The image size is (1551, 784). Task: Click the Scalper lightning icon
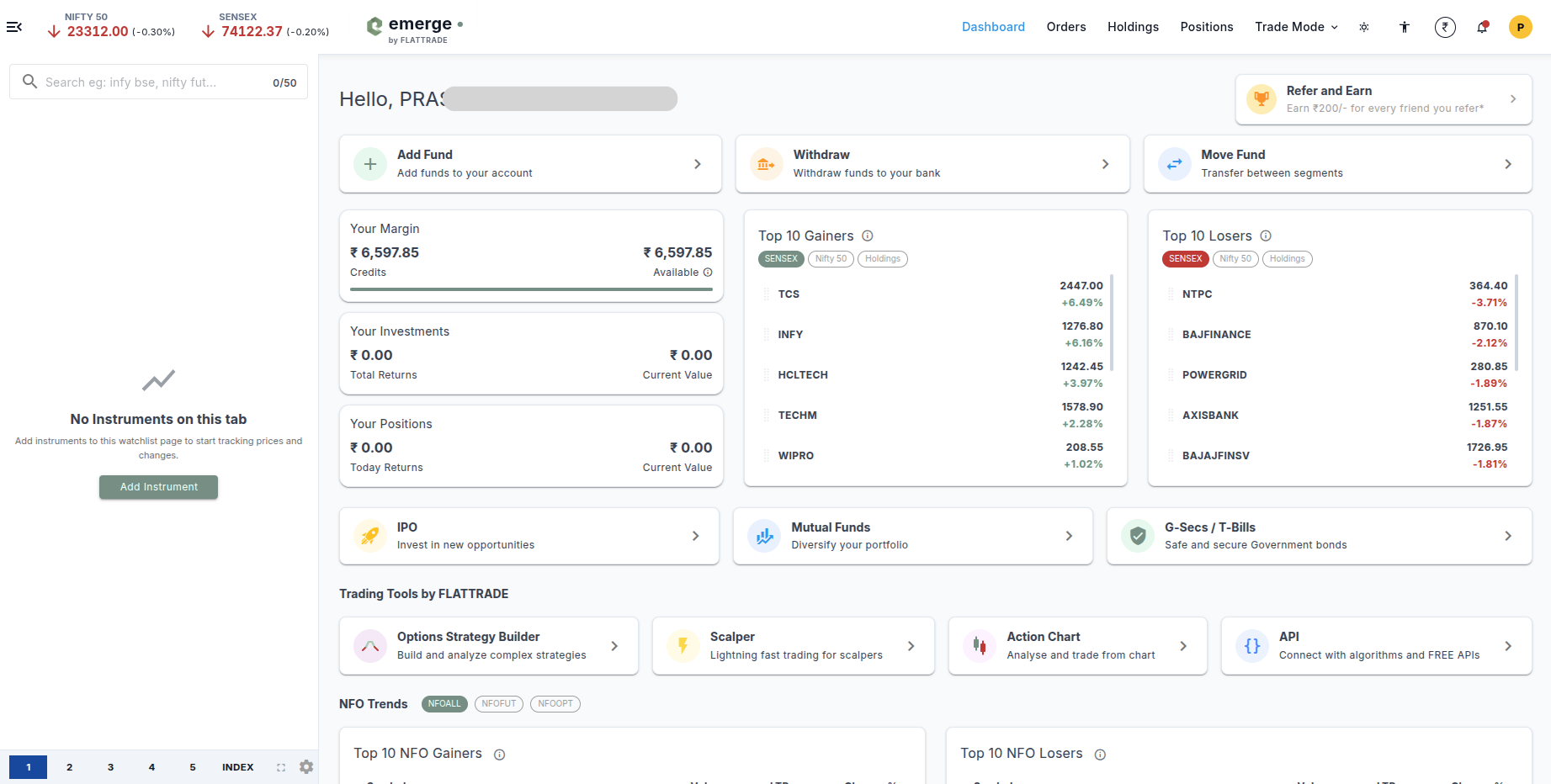[683, 646]
